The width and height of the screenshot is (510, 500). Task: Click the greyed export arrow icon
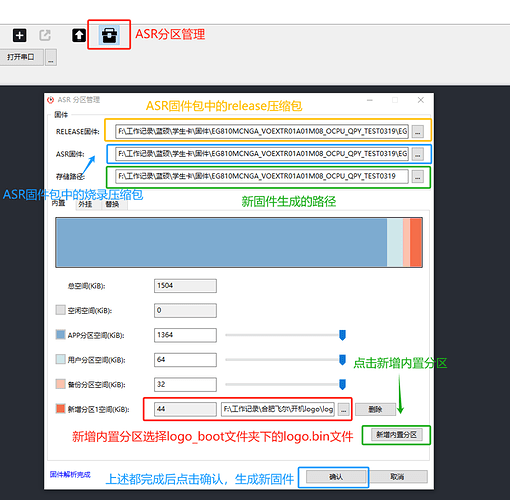tap(45, 35)
